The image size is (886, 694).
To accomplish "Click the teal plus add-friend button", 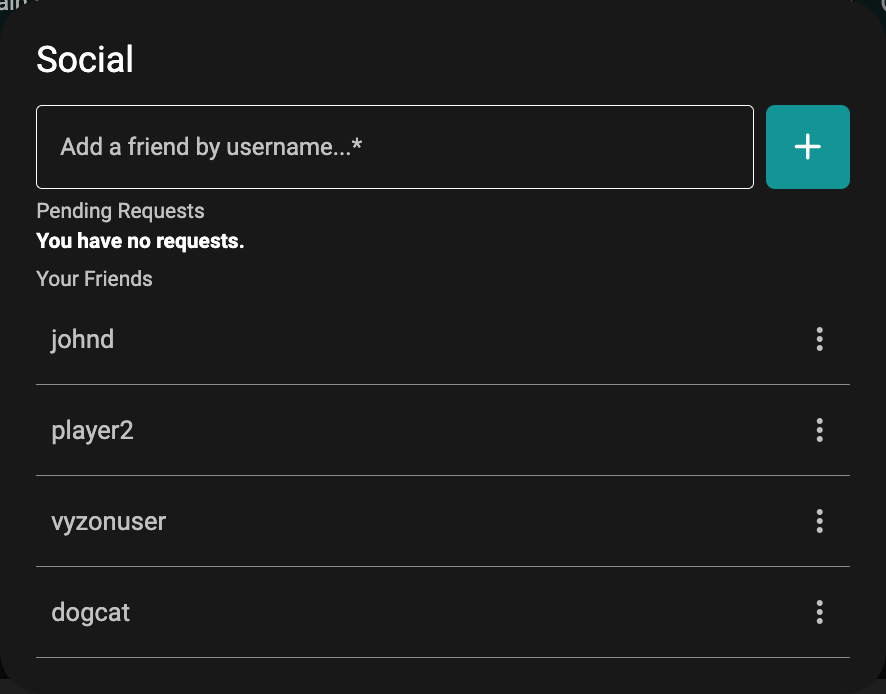I will [x=807, y=147].
